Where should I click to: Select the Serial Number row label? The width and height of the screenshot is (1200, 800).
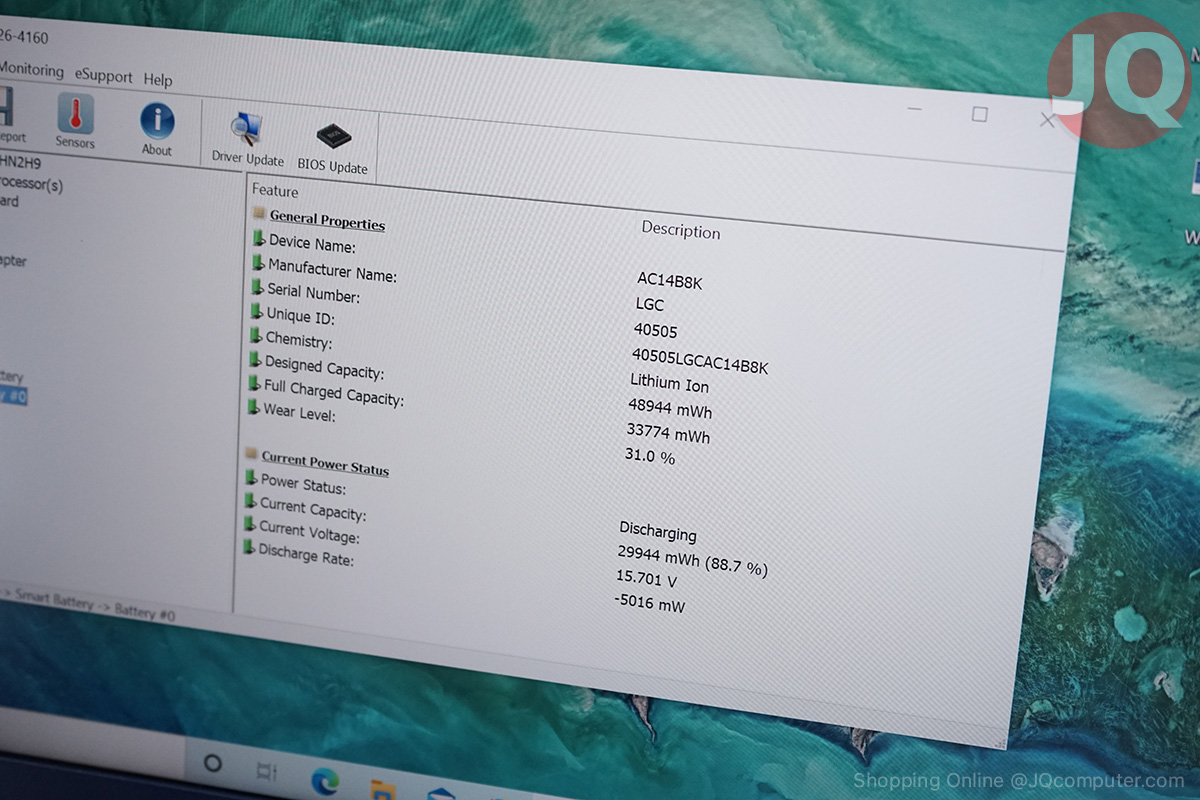313,293
